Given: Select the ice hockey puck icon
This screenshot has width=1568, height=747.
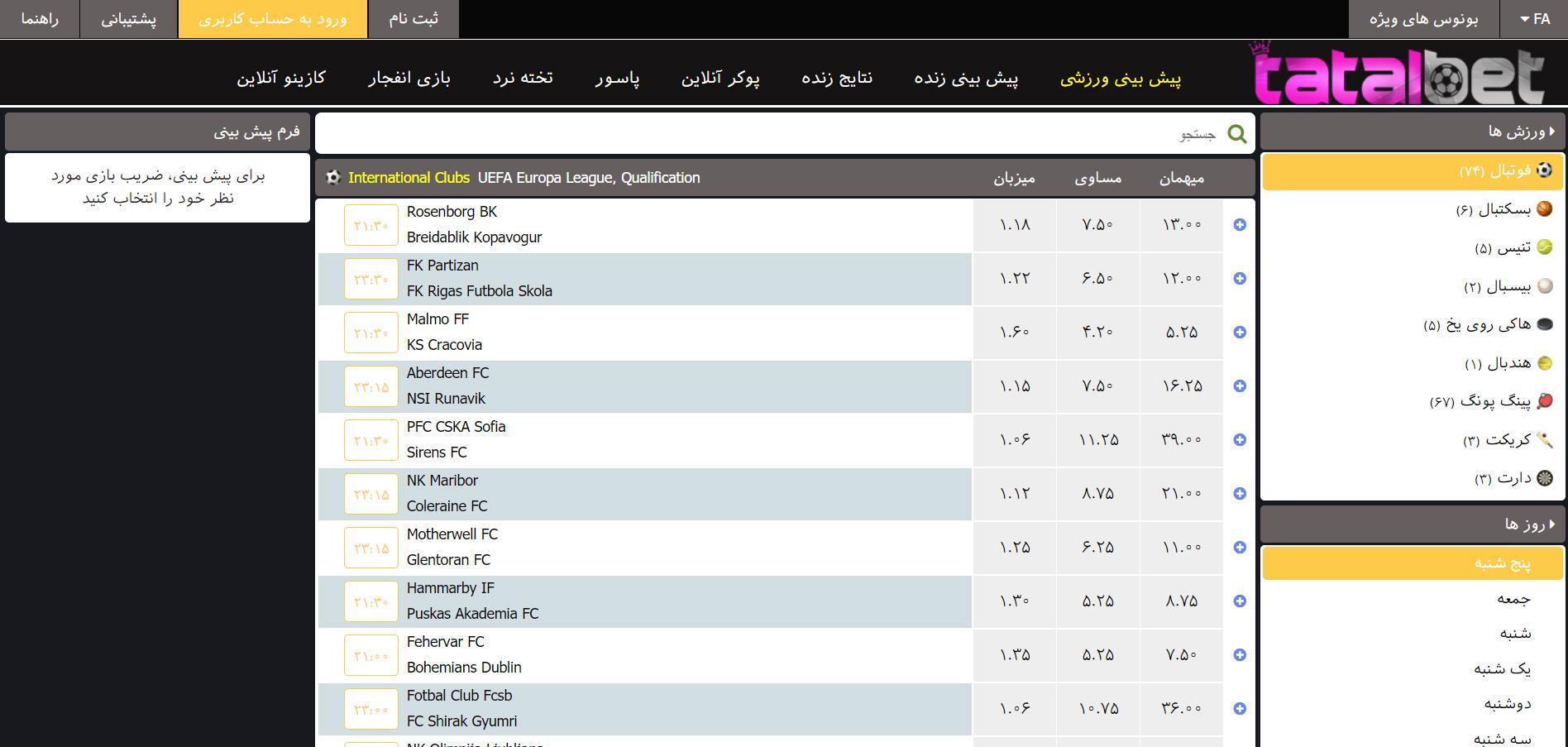Looking at the screenshot, I should point(1544,324).
